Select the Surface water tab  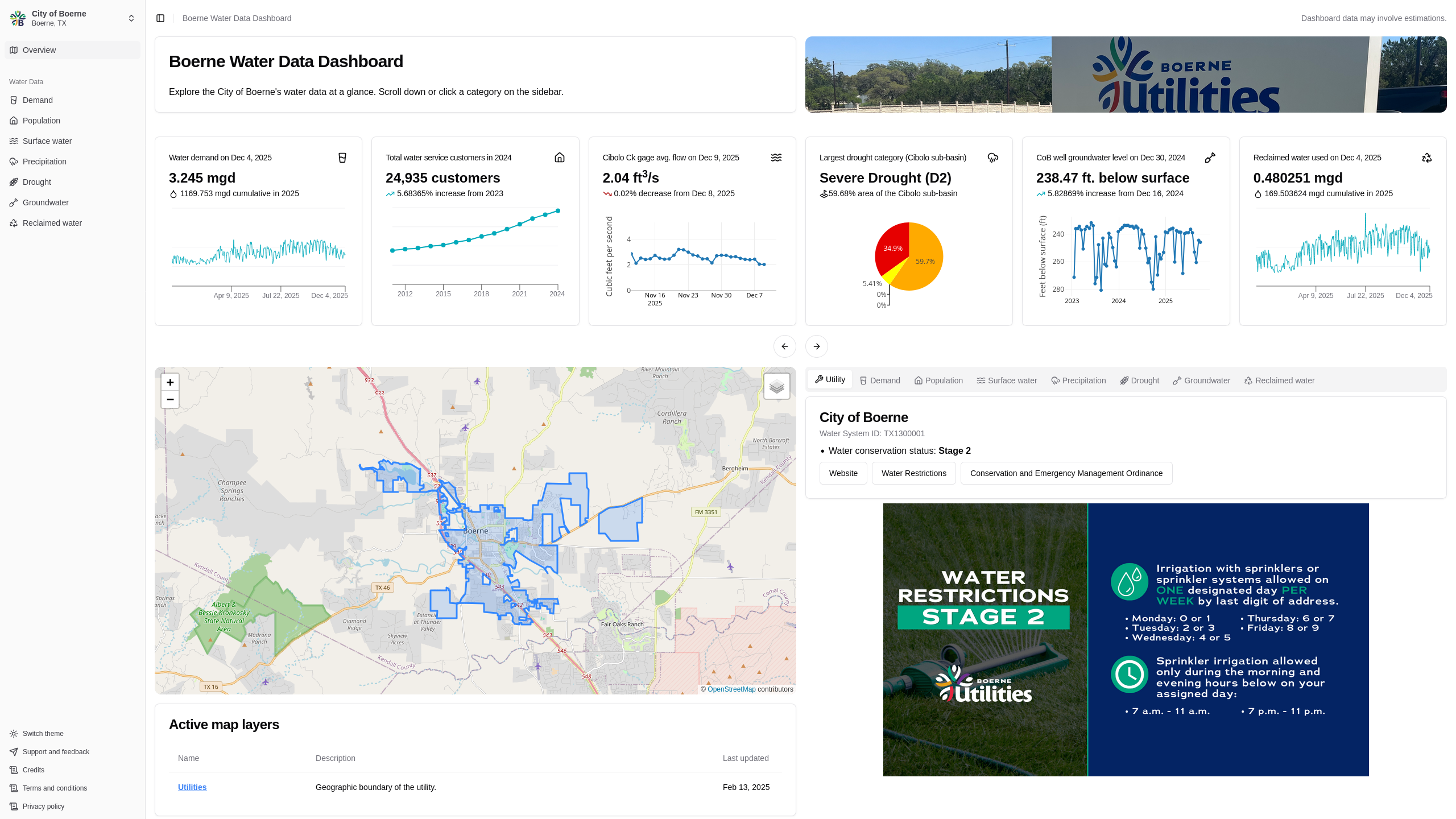coord(1007,380)
